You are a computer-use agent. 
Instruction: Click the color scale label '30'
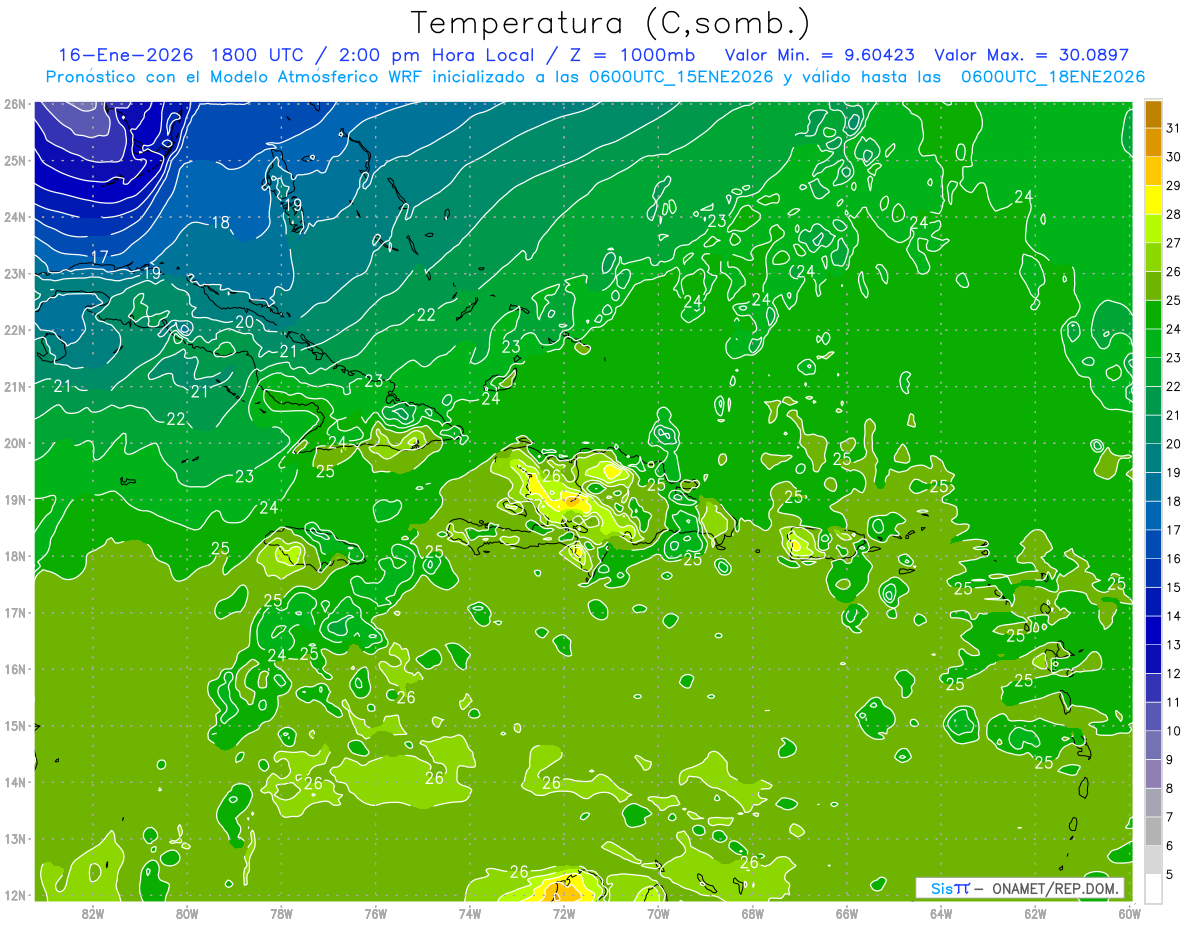click(x=1173, y=157)
